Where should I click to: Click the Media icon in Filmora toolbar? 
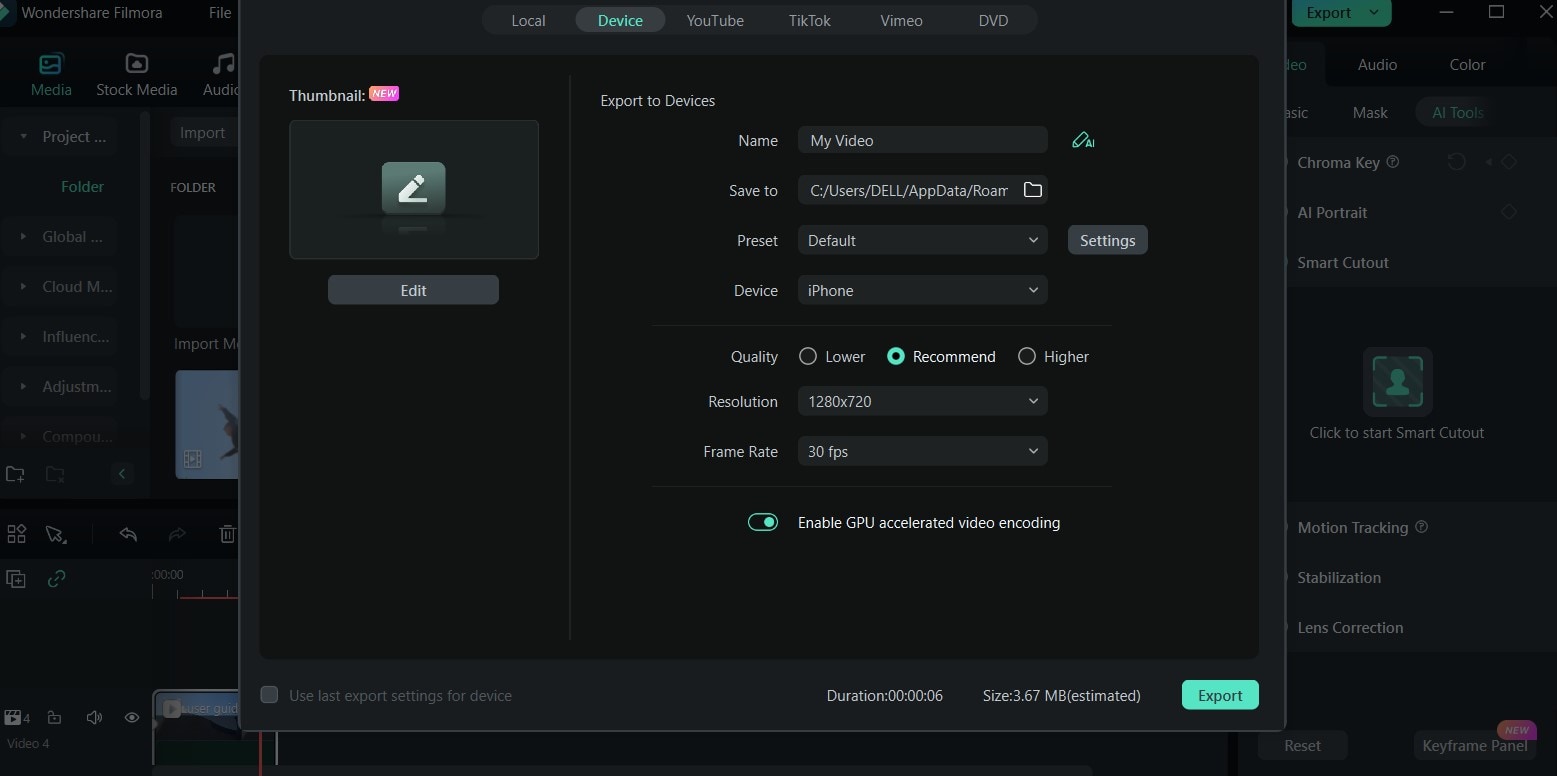[51, 65]
